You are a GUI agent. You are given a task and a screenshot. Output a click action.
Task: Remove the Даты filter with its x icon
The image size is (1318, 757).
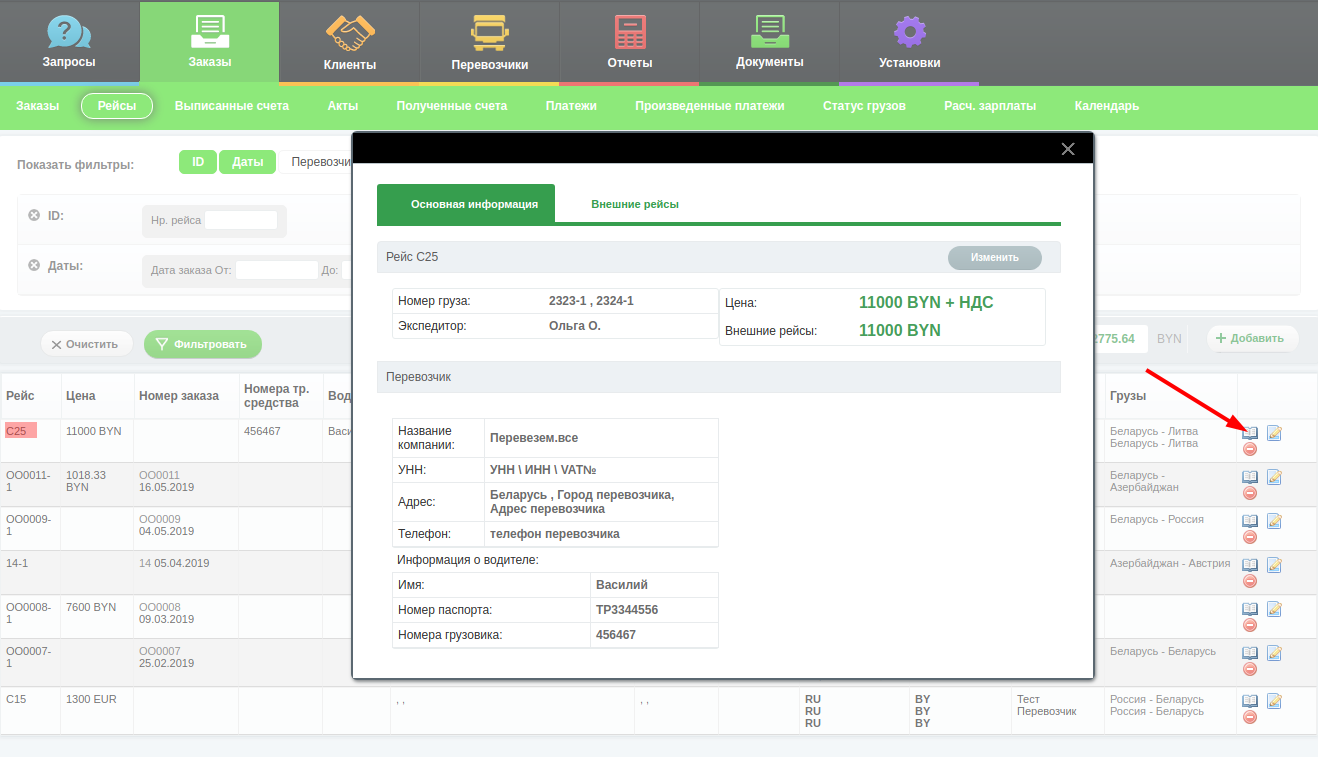(x=34, y=265)
